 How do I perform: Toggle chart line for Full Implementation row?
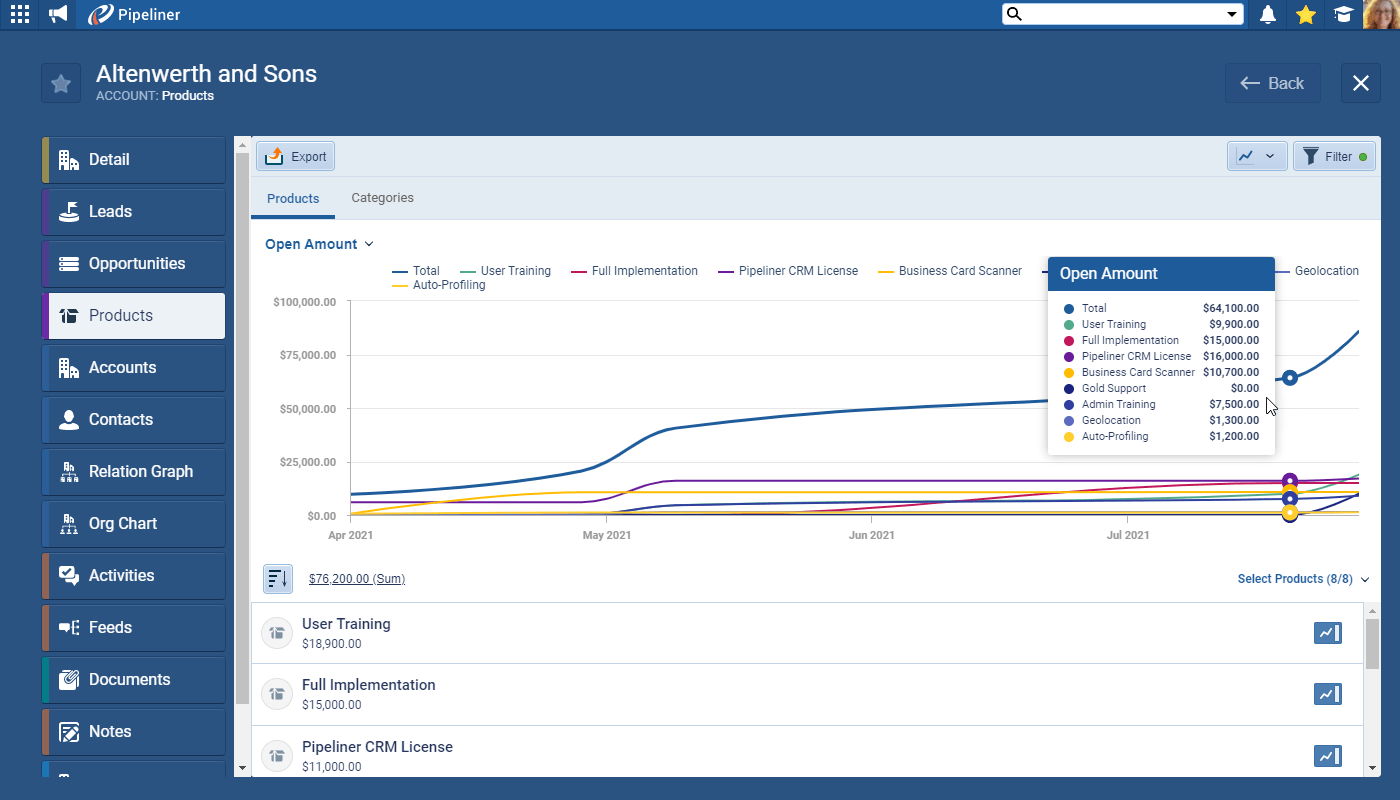[x=1327, y=694]
